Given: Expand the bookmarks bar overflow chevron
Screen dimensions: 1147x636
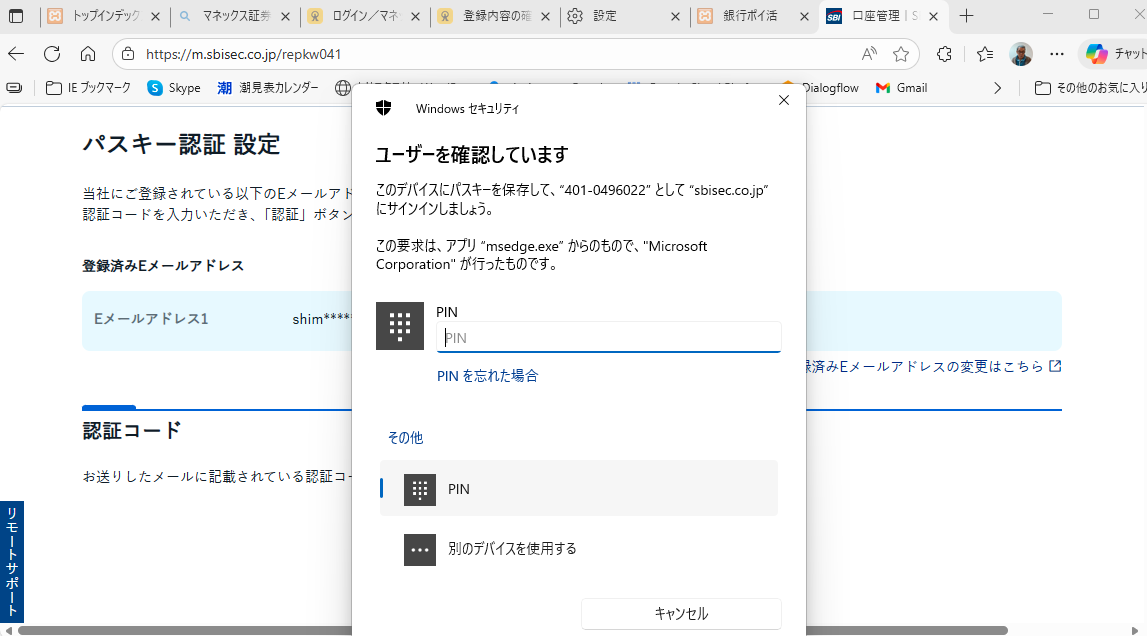Looking at the screenshot, I should click(x=997, y=88).
